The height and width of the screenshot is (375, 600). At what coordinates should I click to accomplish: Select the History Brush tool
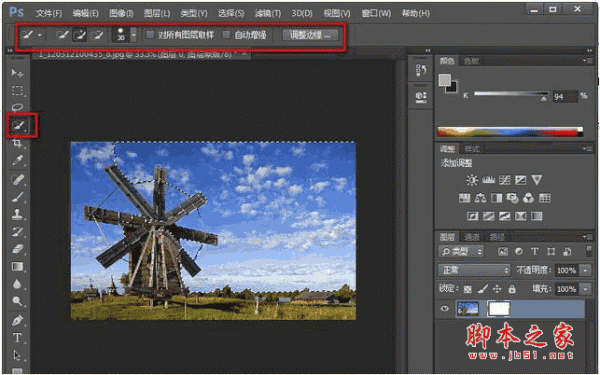coord(17,232)
